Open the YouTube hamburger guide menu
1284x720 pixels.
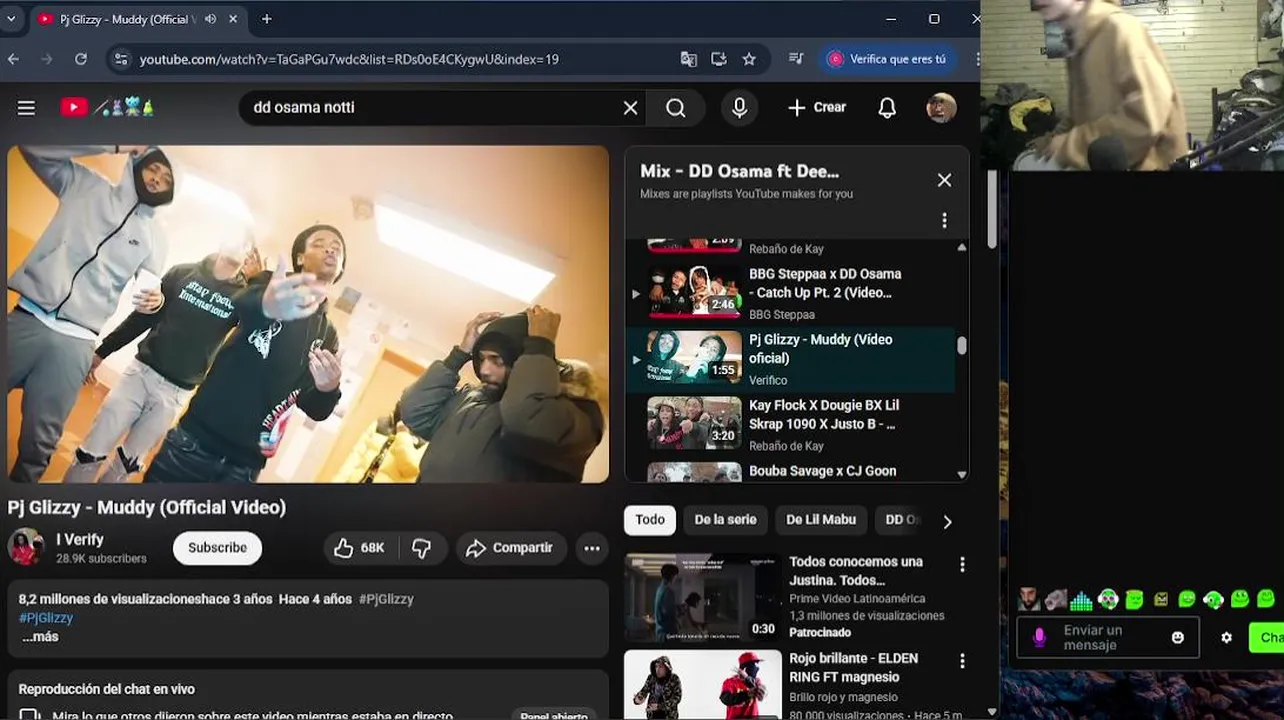26,108
